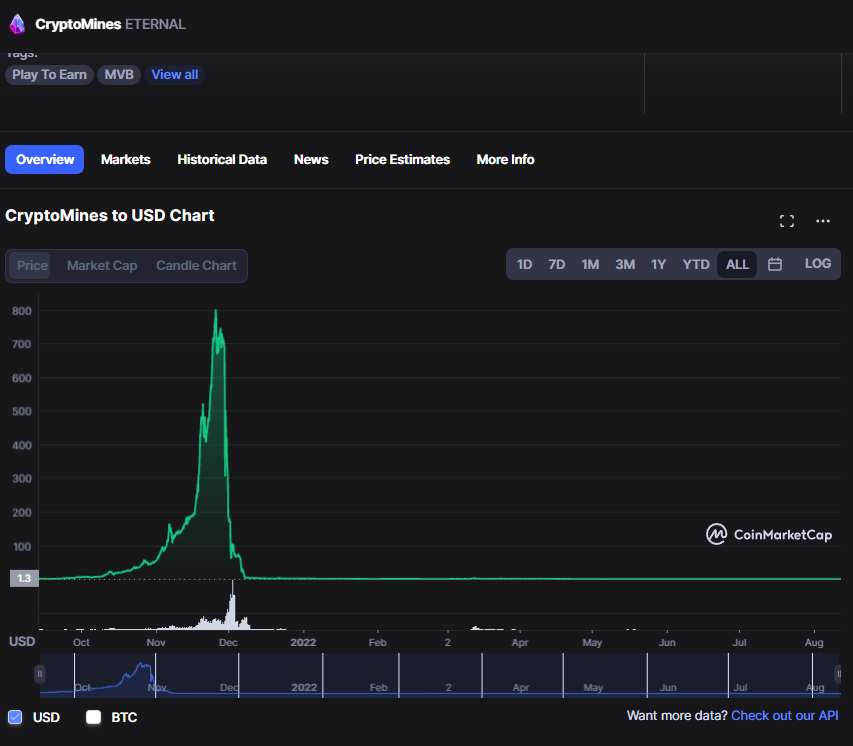Image resolution: width=853 pixels, height=746 pixels.
Task: Grab the left navigator range handle
Action: click(x=40, y=674)
